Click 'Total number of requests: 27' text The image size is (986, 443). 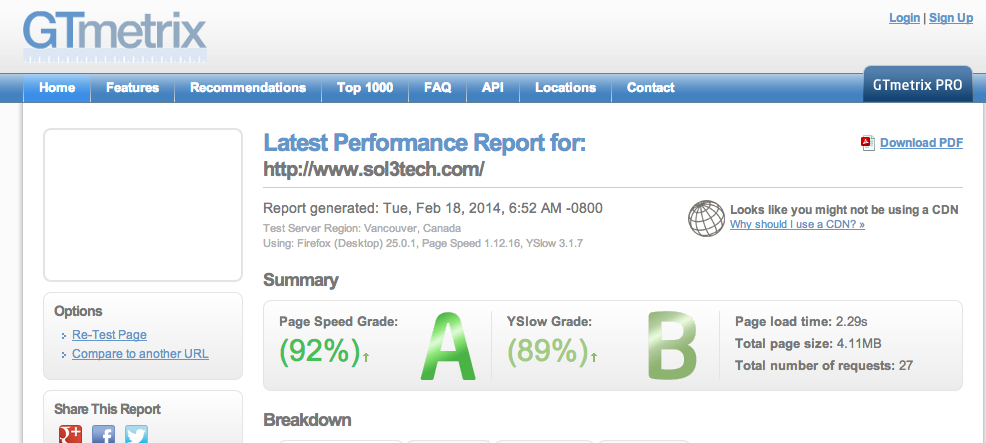click(824, 366)
